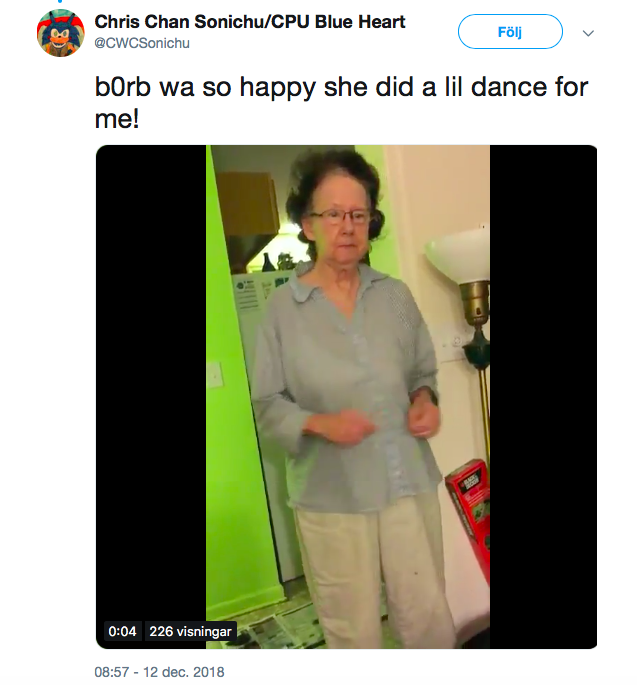Expand the tweet options chevron
The height and width of the screenshot is (685, 637).
pyautogui.click(x=588, y=33)
